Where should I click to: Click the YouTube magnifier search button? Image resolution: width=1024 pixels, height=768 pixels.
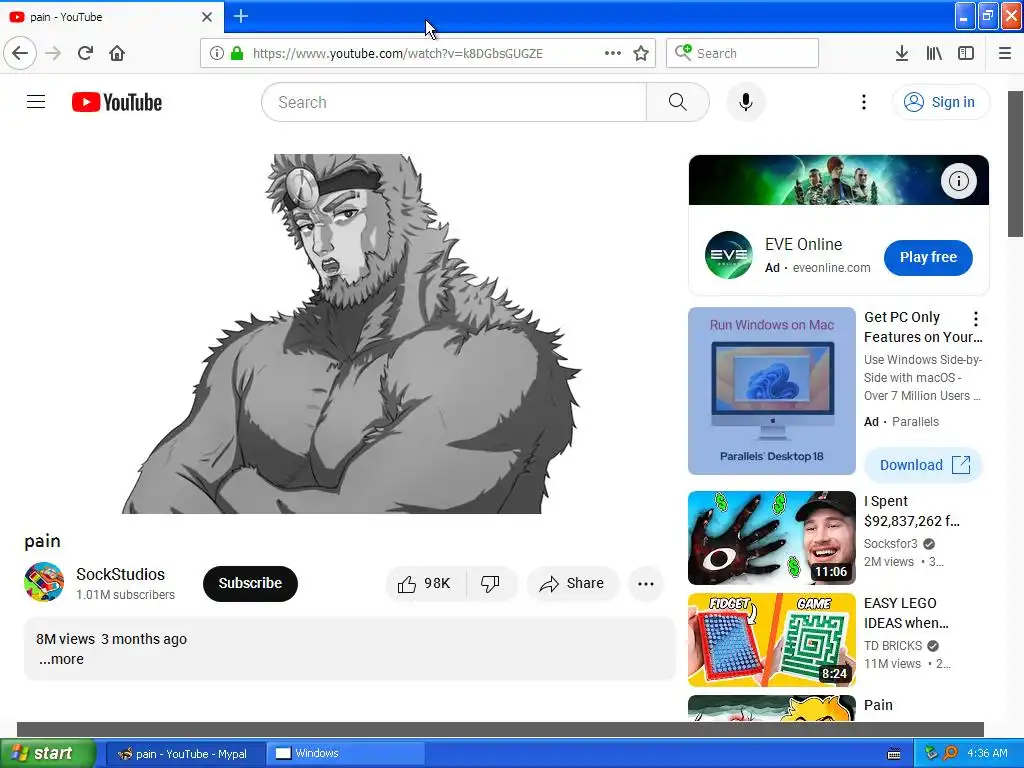tap(677, 102)
